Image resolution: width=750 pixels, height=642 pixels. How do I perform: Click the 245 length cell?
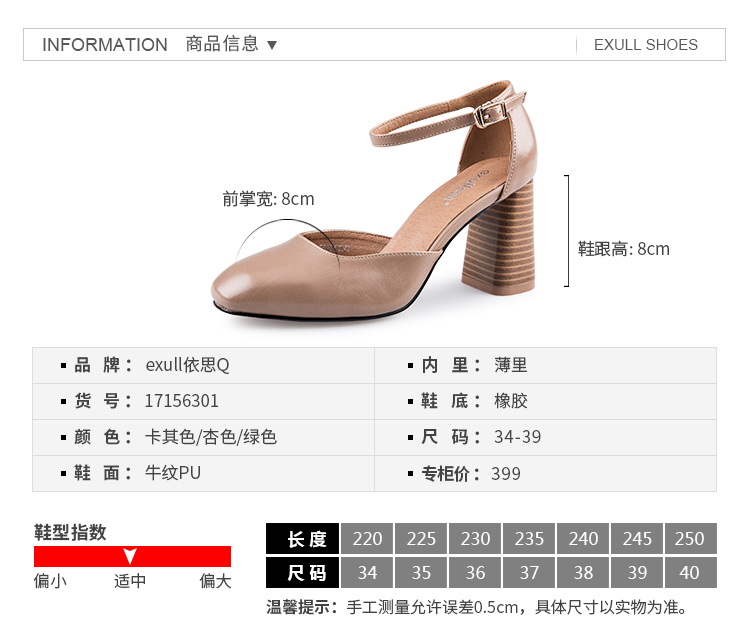(638, 539)
